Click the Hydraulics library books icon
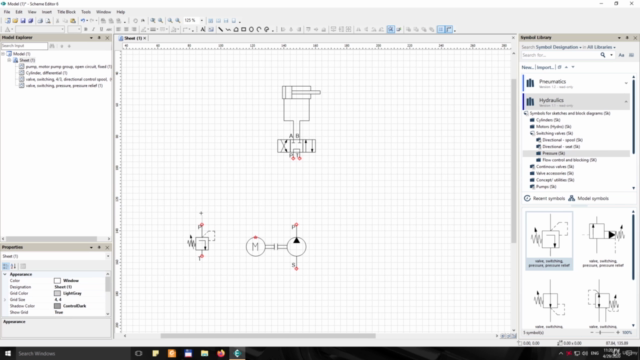The image size is (640, 360). [530, 102]
